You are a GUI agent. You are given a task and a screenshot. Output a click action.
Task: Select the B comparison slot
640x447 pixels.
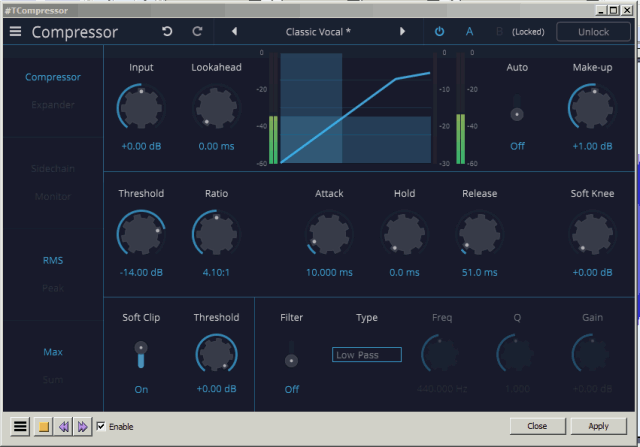point(499,31)
